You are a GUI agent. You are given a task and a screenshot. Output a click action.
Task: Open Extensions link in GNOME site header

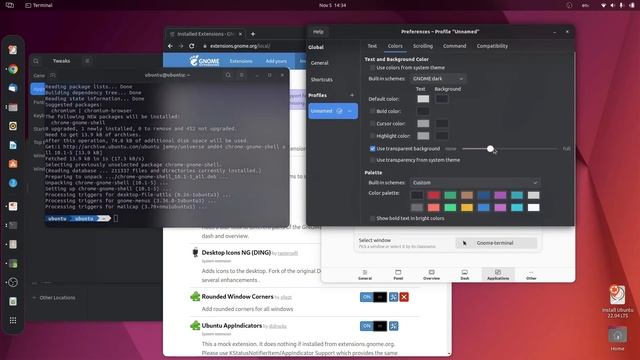pos(241,61)
